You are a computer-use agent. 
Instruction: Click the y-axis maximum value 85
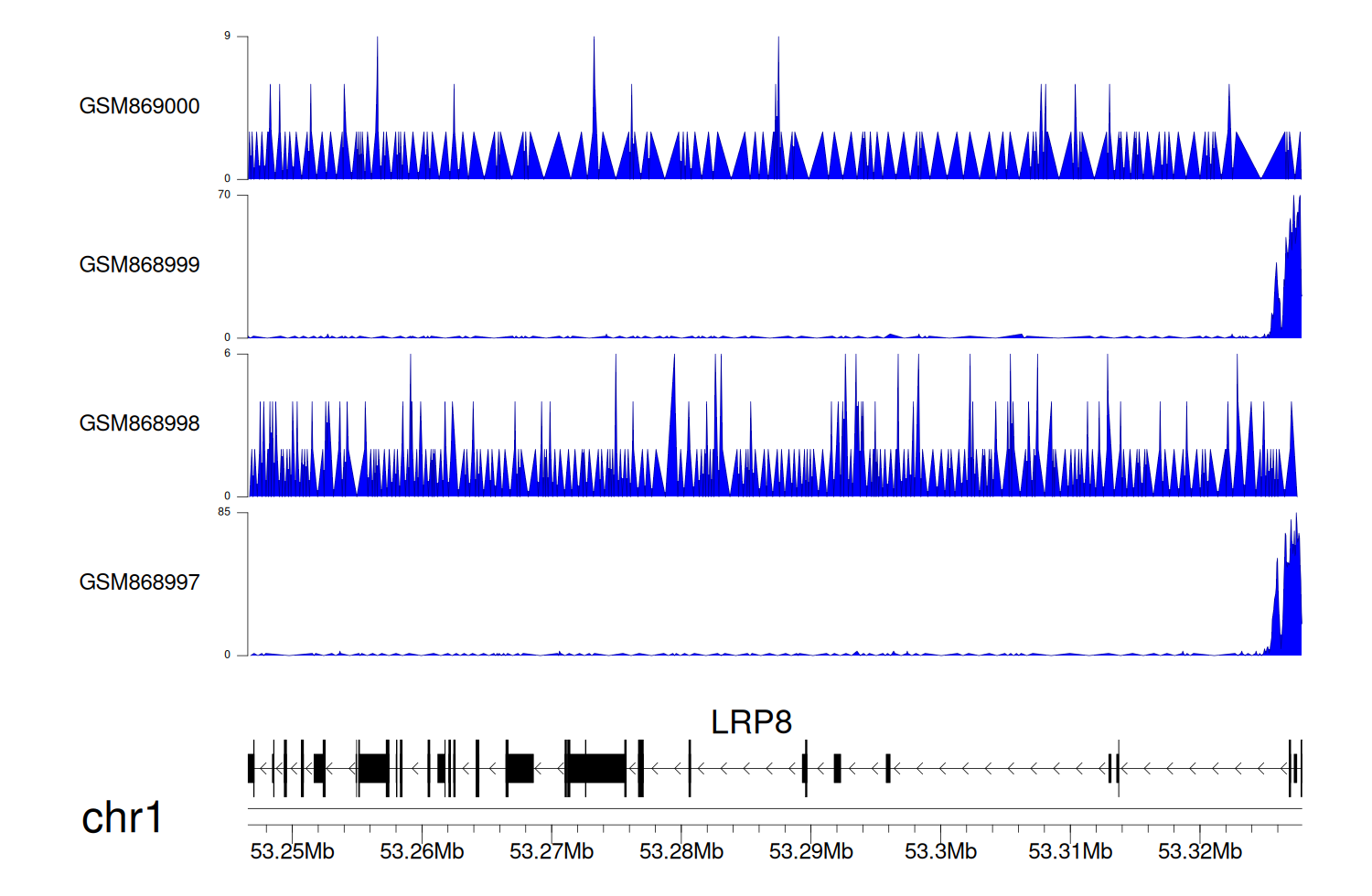[x=224, y=512]
